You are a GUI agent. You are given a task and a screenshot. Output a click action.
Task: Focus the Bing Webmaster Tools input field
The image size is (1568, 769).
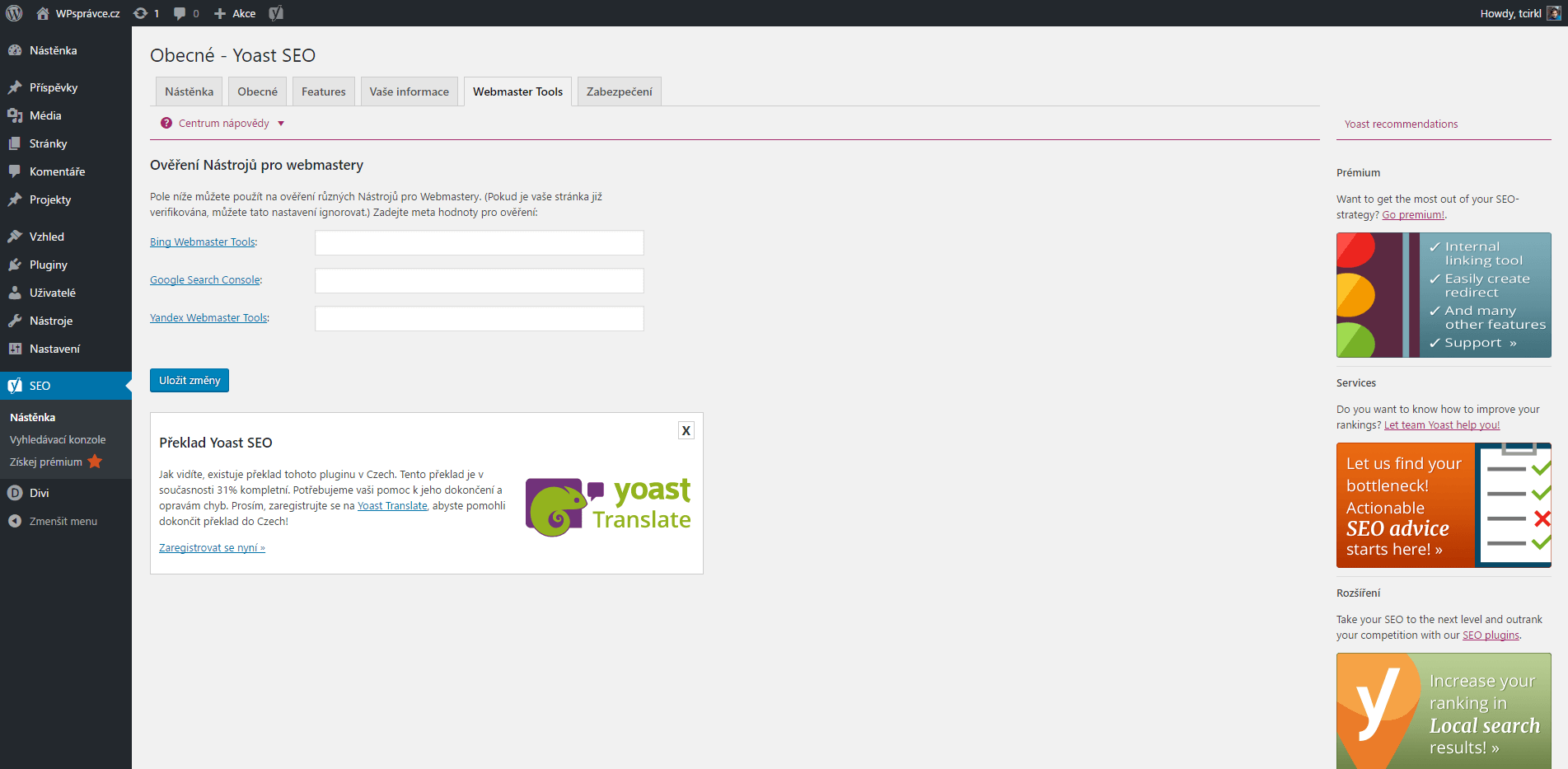480,242
